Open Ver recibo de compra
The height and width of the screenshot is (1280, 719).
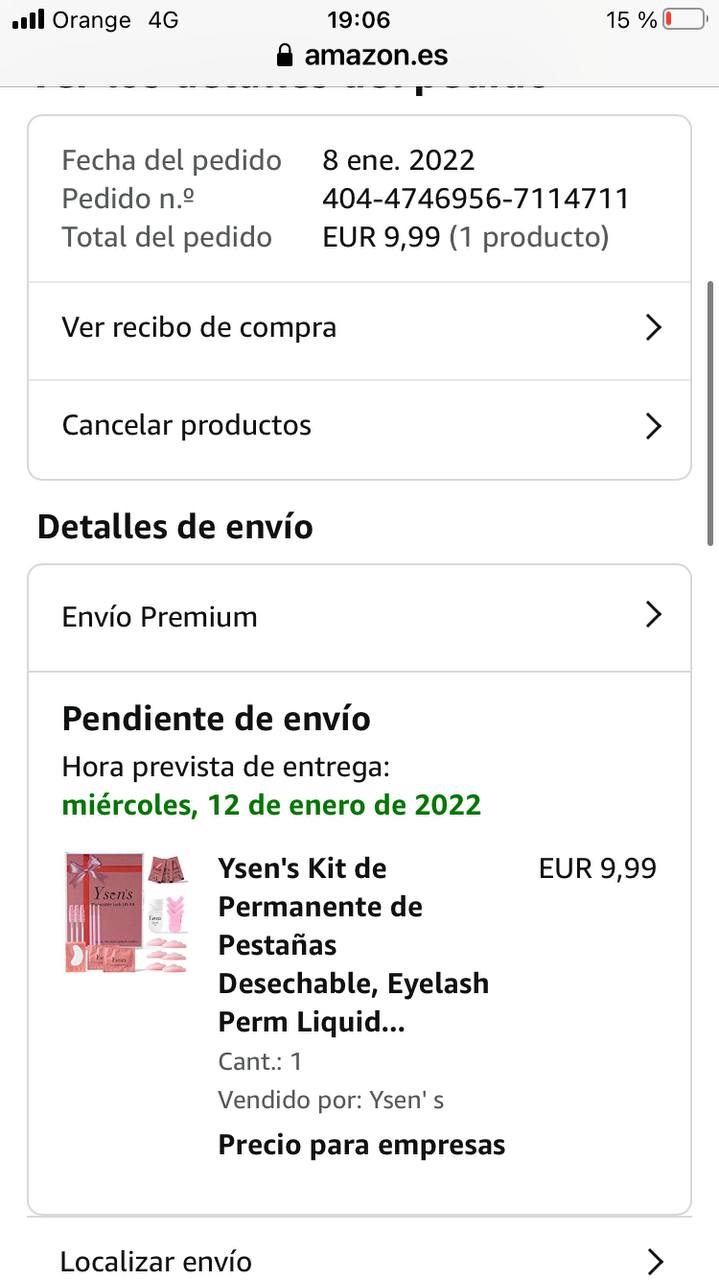click(359, 328)
